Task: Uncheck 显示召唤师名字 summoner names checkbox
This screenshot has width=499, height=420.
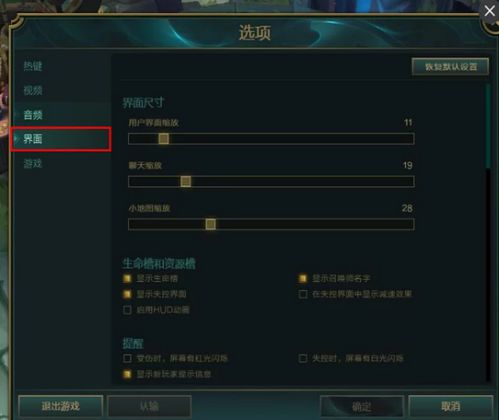Action: tap(303, 278)
